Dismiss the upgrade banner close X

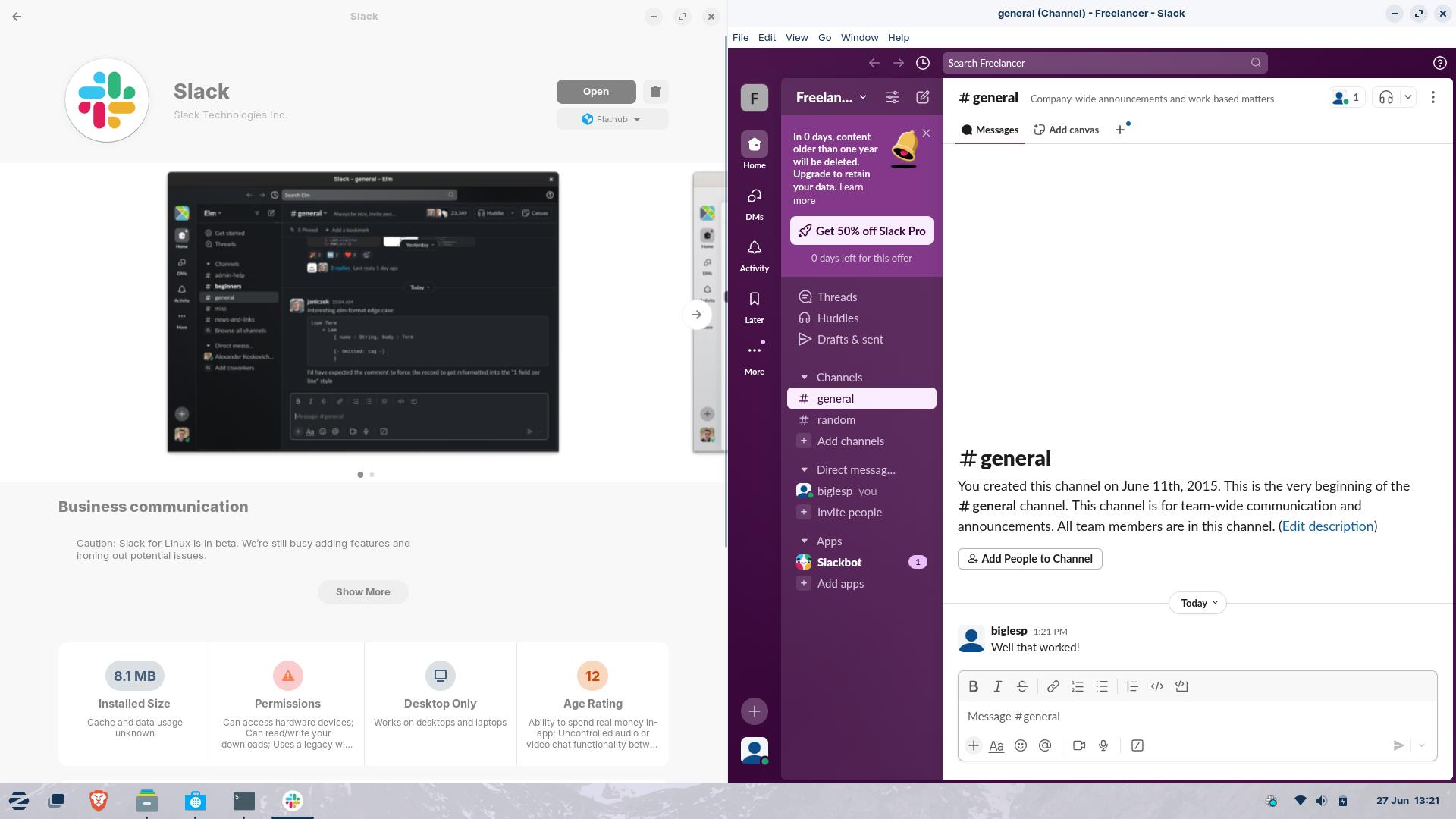(926, 133)
